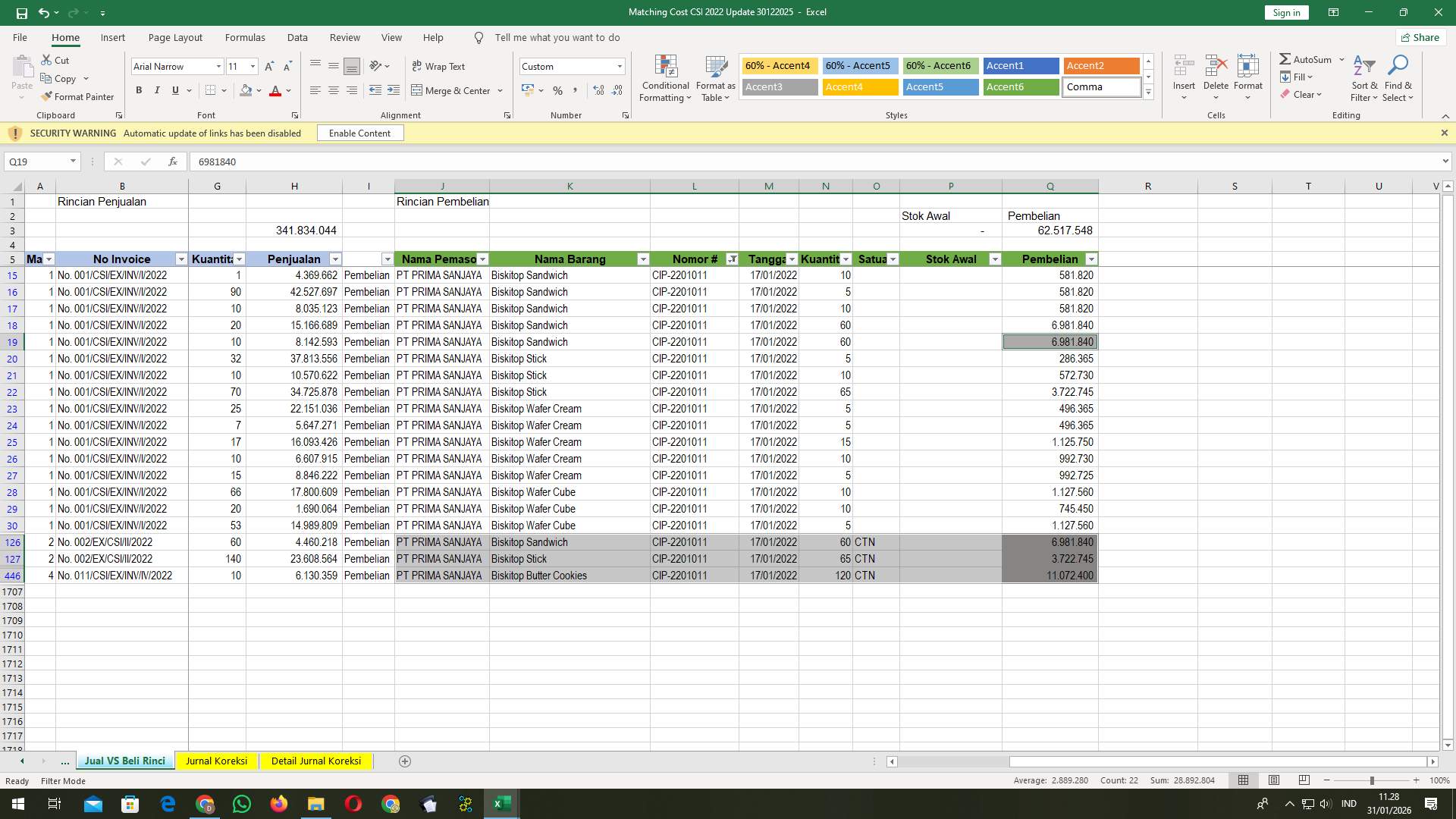This screenshot has height=819, width=1456.
Task: Apply Merge & Center to selection
Action: (453, 90)
